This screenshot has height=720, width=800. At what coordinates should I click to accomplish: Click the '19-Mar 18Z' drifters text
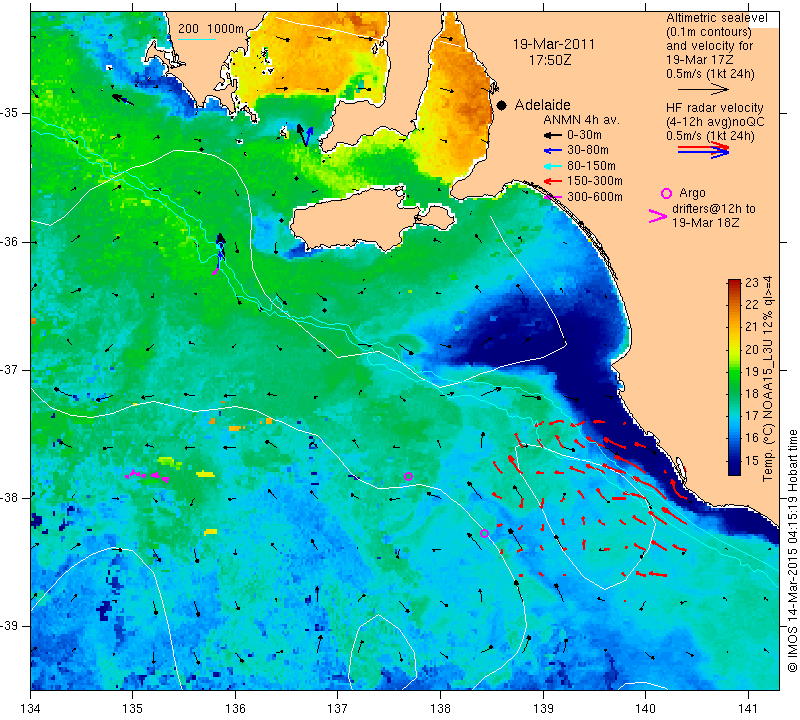[x=706, y=223]
